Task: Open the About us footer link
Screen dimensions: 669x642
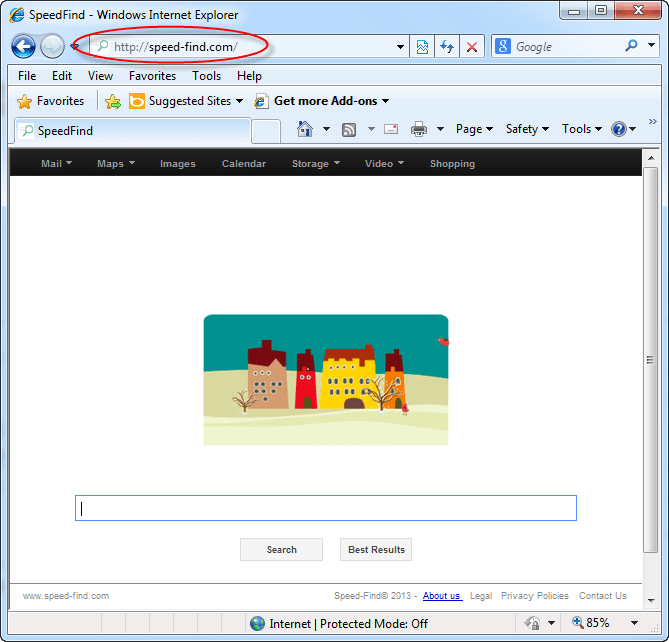Action: pyautogui.click(x=442, y=596)
